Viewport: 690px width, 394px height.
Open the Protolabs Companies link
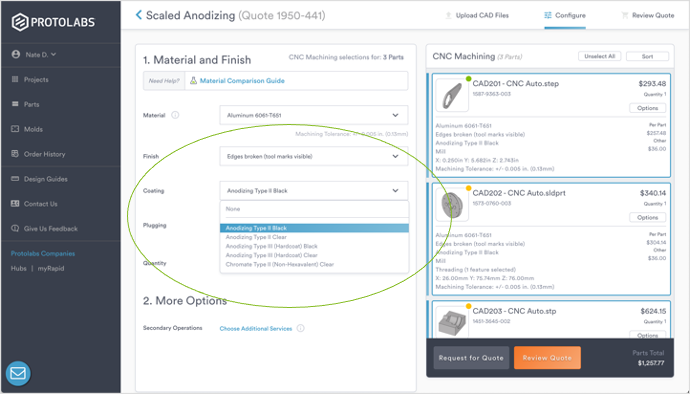(43, 254)
